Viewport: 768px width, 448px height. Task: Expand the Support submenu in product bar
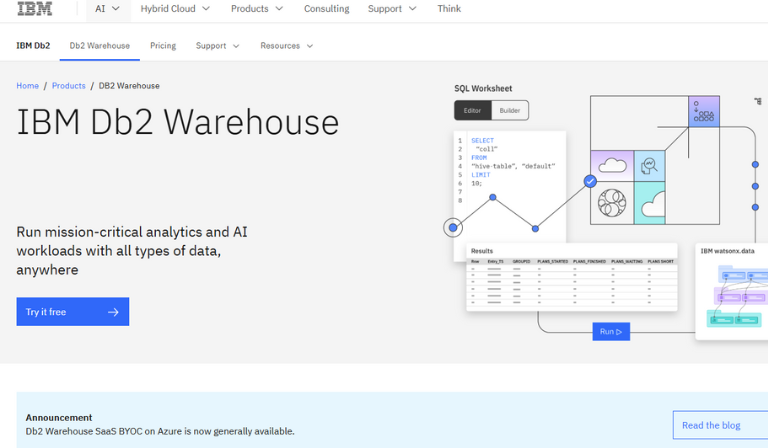tap(217, 46)
